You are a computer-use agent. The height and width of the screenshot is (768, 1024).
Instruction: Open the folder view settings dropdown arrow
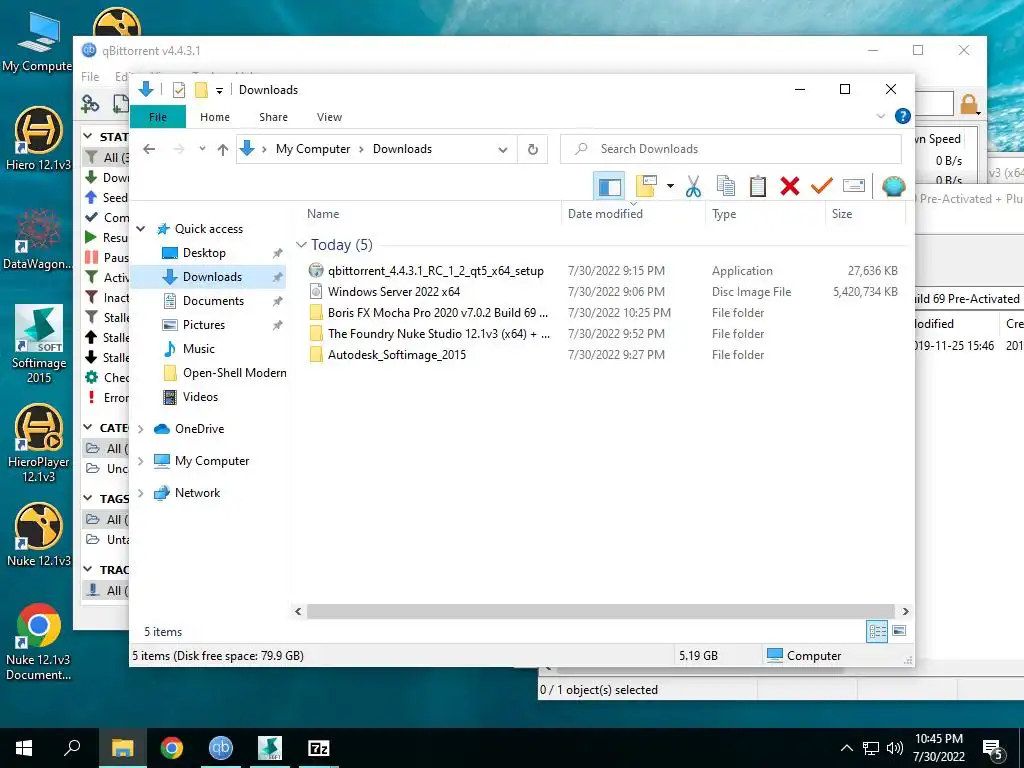coord(670,187)
